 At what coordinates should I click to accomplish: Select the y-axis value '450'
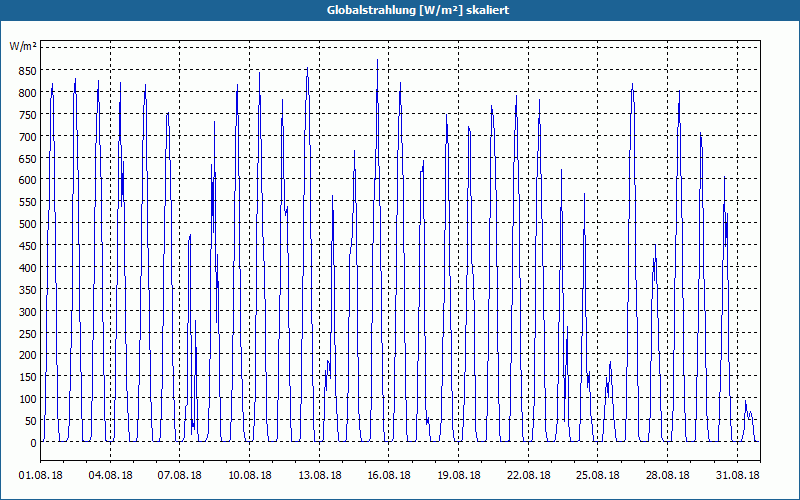pos(28,246)
